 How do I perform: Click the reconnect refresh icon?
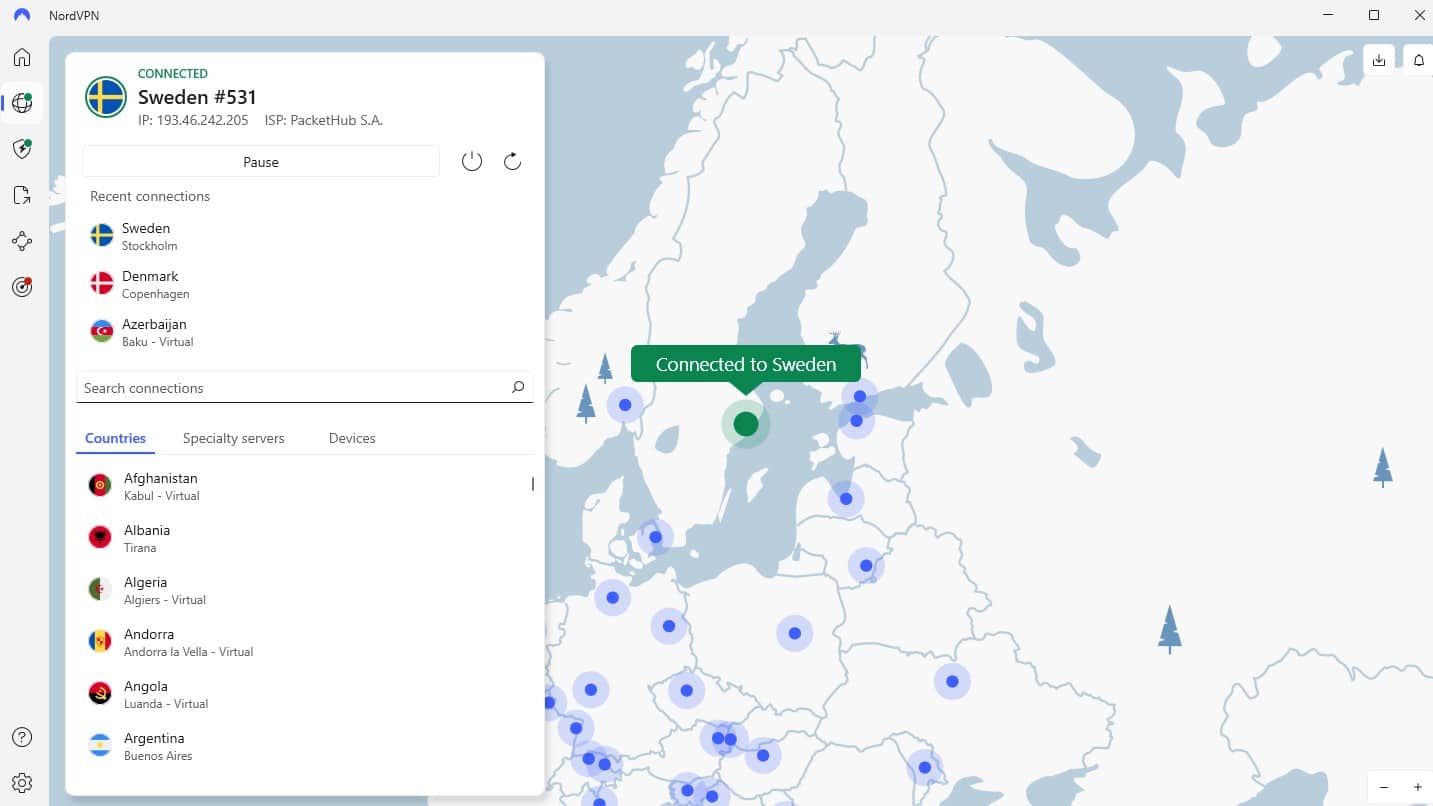click(512, 161)
